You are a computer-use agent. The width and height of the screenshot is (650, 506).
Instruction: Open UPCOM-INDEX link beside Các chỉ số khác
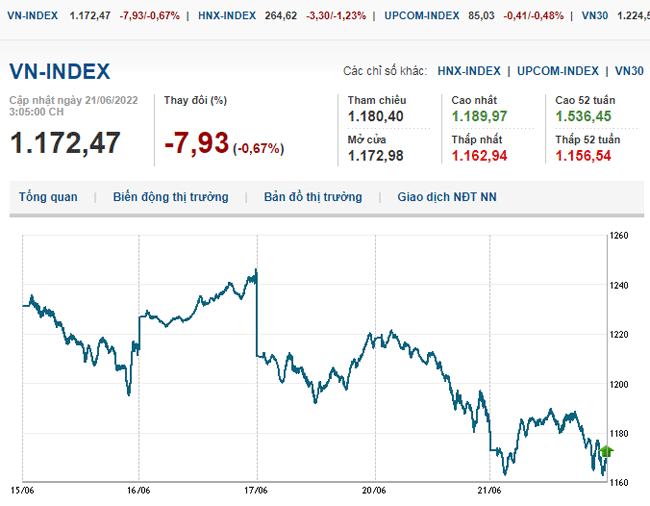558,71
